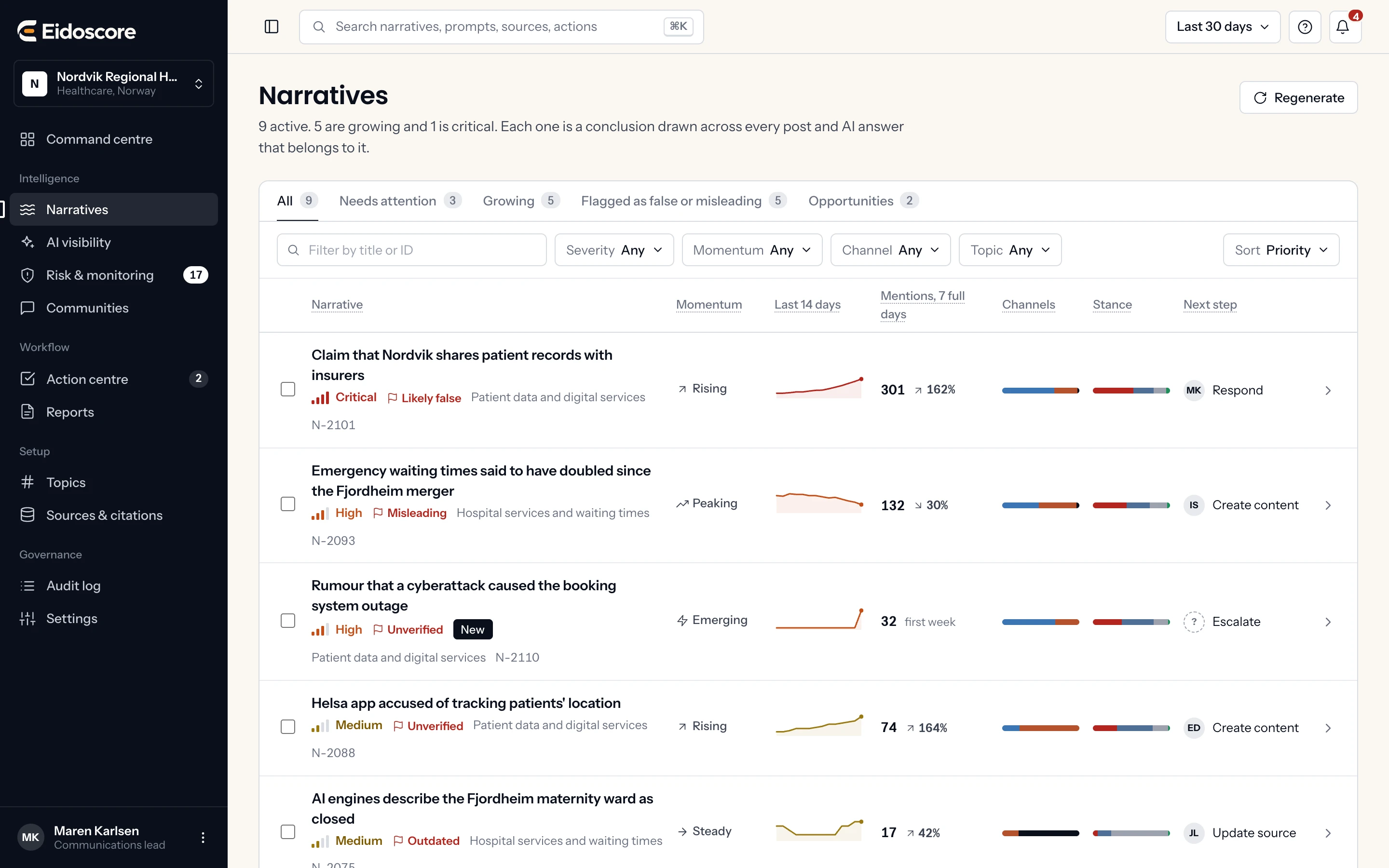Viewport: 1389px width, 868px height.
Task: Select checkbox for Emergency waiting times narrative
Action: pyautogui.click(x=288, y=504)
